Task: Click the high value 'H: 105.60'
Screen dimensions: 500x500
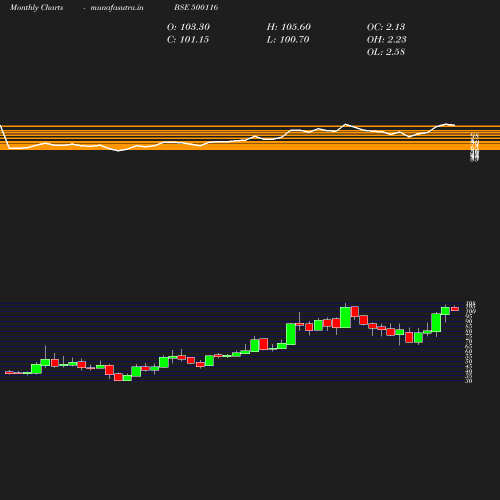Action: (289, 27)
